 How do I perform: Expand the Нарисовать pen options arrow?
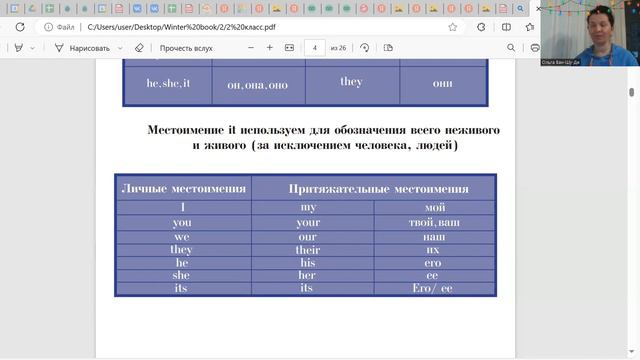(120, 48)
